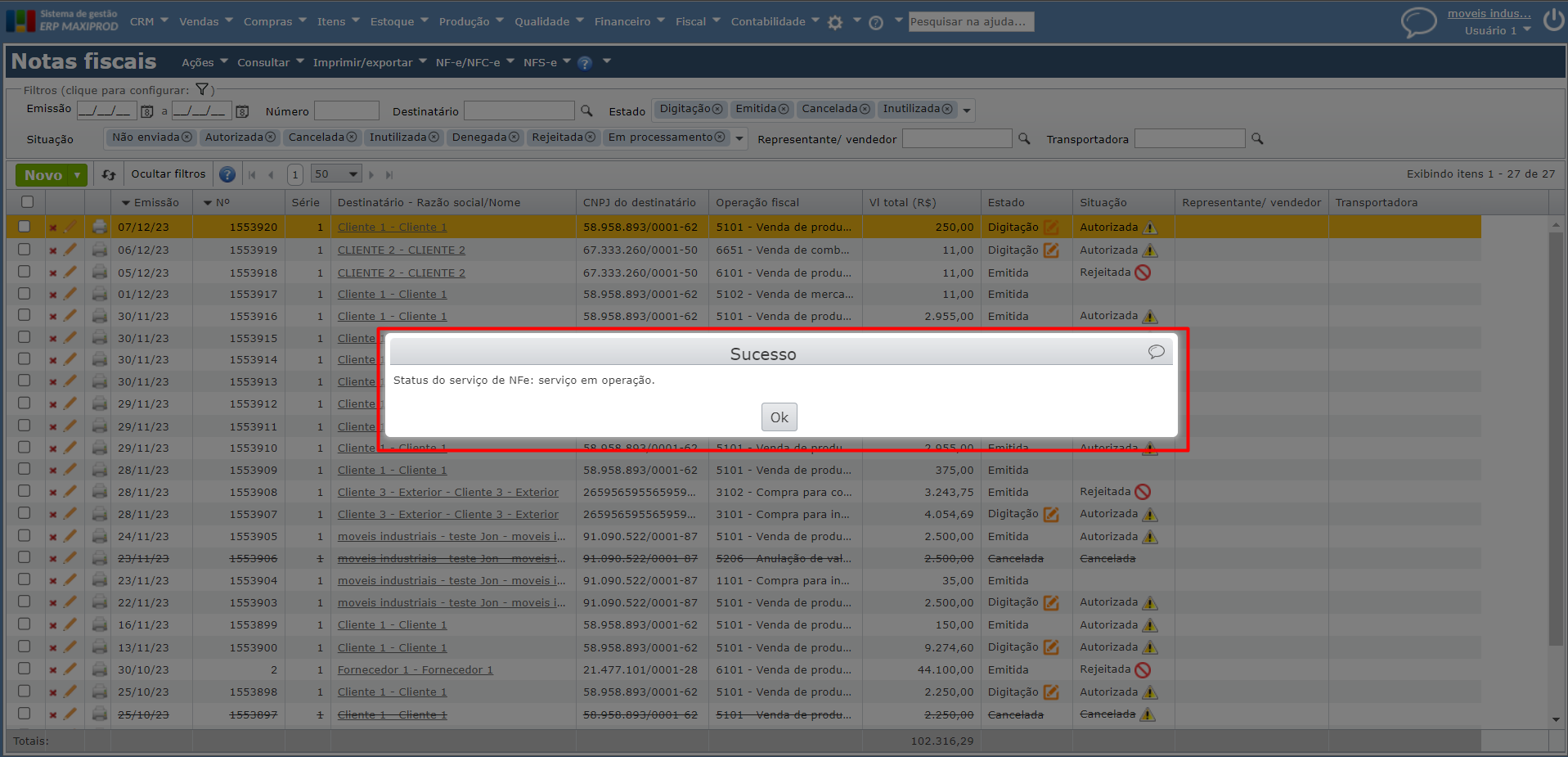Image resolution: width=1568 pixels, height=757 pixels.
Task: Click the power logout icon
Action: pyautogui.click(x=1553, y=20)
